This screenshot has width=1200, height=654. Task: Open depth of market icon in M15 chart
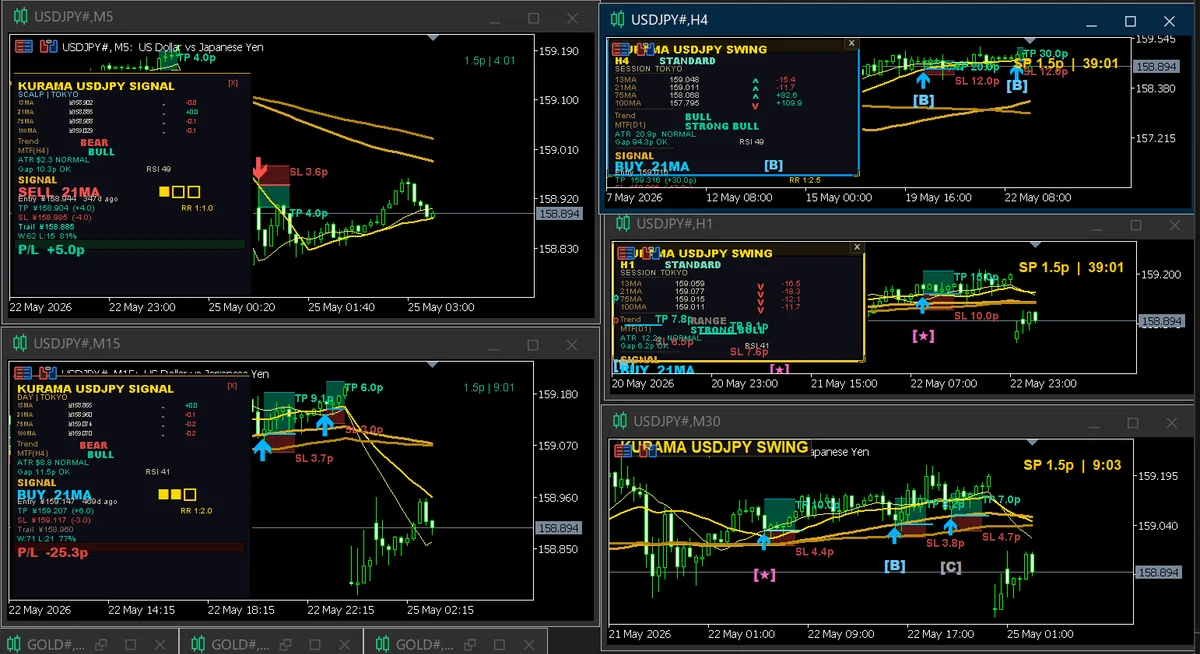point(47,374)
